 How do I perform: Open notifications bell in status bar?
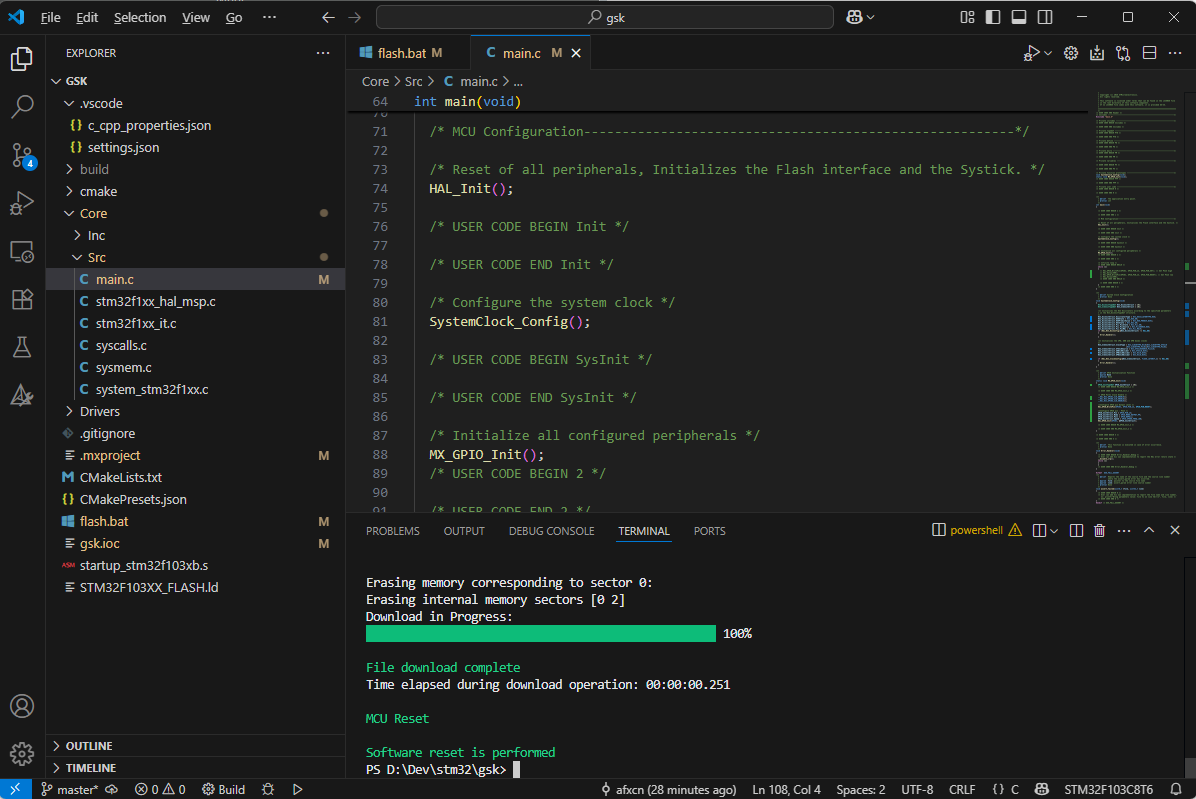pyautogui.click(x=1176, y=790)
